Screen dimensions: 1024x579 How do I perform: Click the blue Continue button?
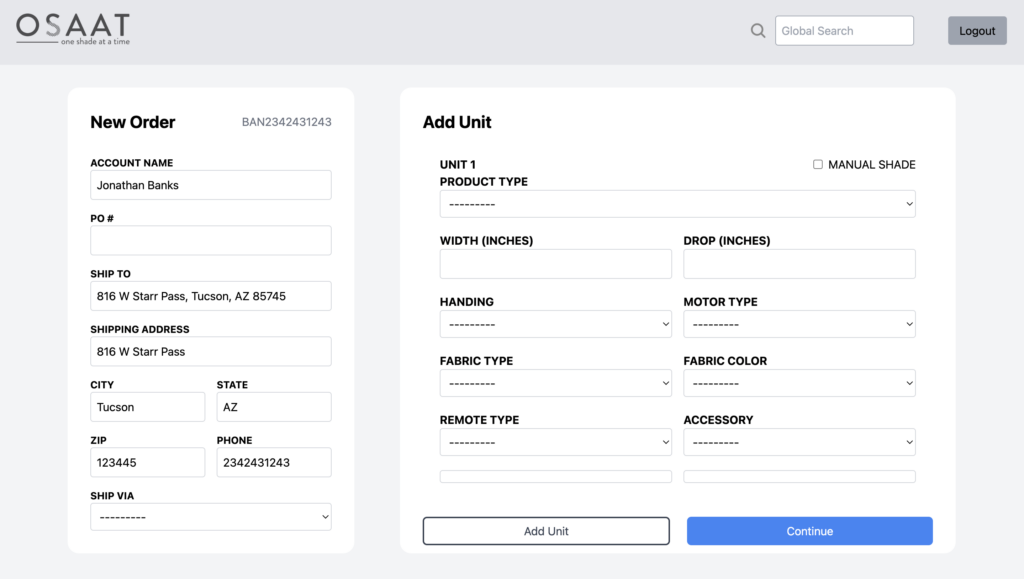coord(810,531)
